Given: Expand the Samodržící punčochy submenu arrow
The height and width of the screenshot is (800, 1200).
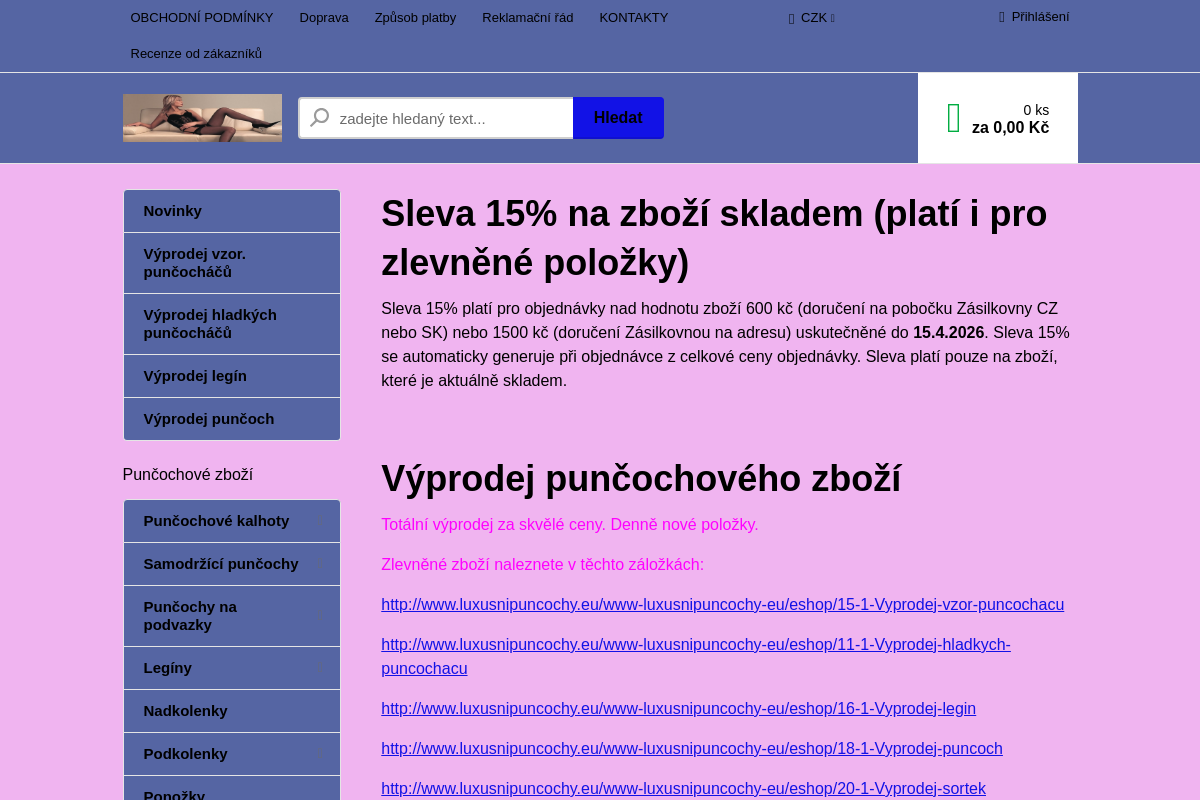Looking at the screenshot, I should point(318,564).
